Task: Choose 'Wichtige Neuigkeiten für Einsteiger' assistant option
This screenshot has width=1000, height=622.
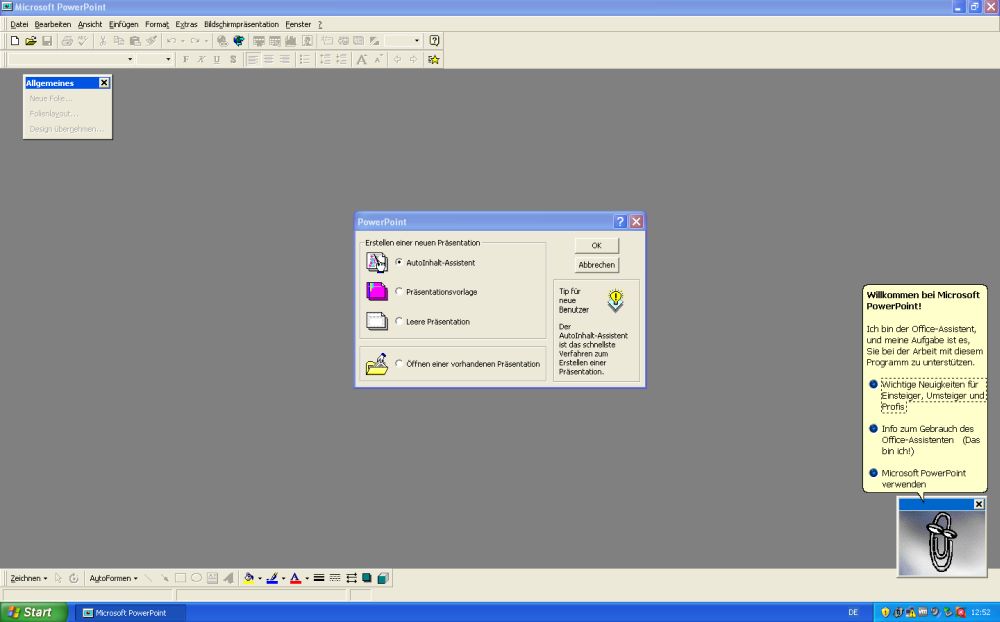Action: coord(933,396)
